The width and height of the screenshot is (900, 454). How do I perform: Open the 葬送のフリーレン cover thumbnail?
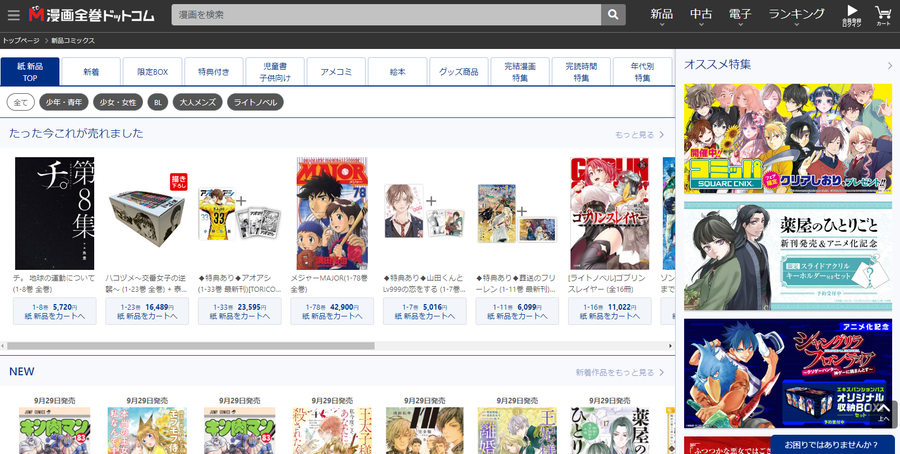pyautogui.click(x=517, y=213)
